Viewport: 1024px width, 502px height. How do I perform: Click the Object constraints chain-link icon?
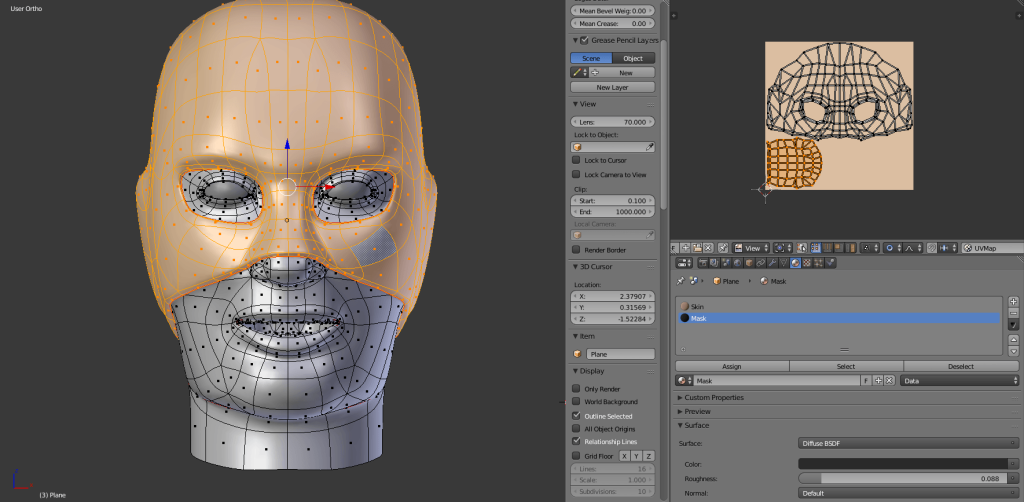(x=759, y=263)
